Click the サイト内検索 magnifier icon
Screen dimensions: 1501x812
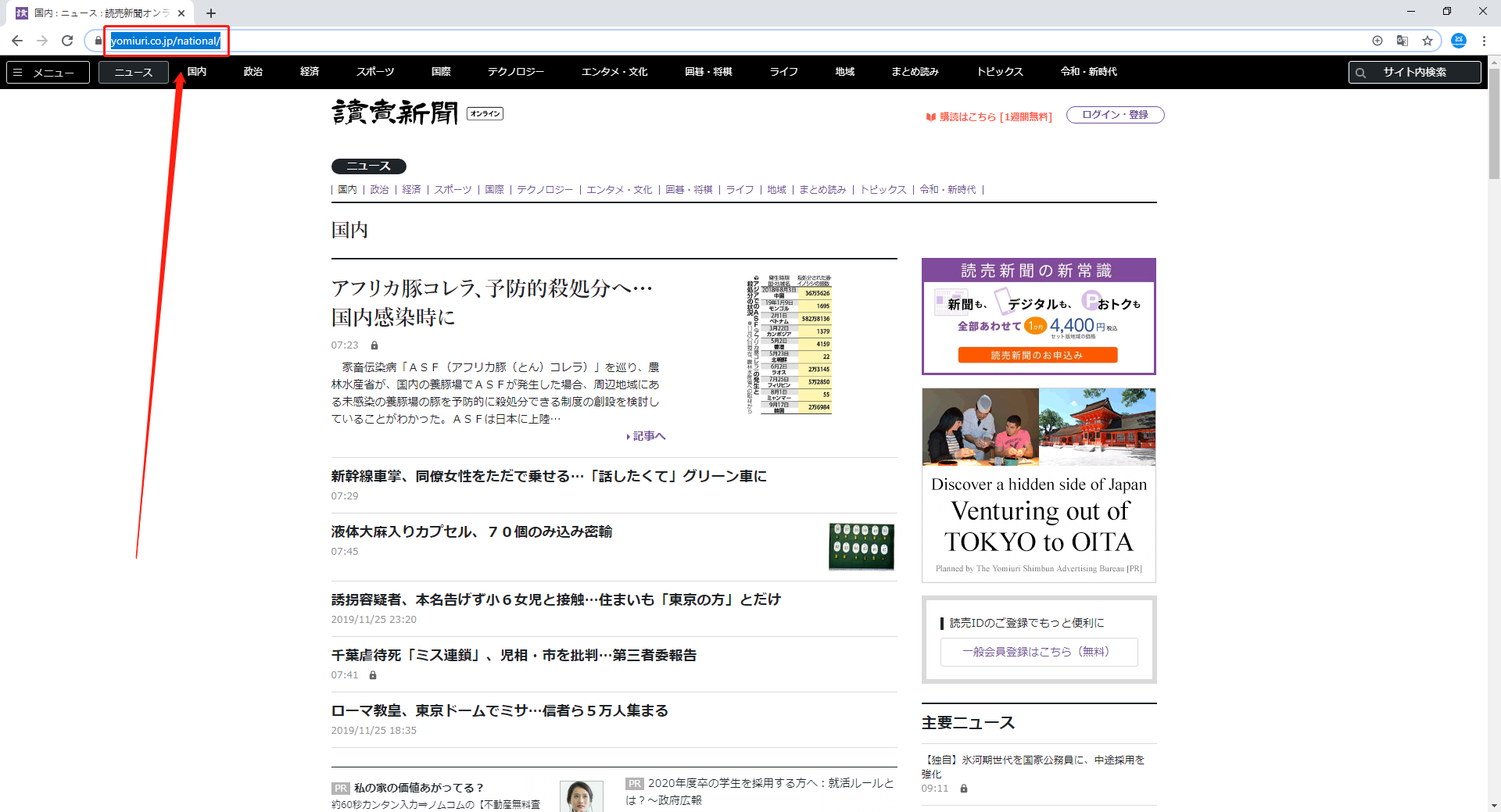(1362, 72)
